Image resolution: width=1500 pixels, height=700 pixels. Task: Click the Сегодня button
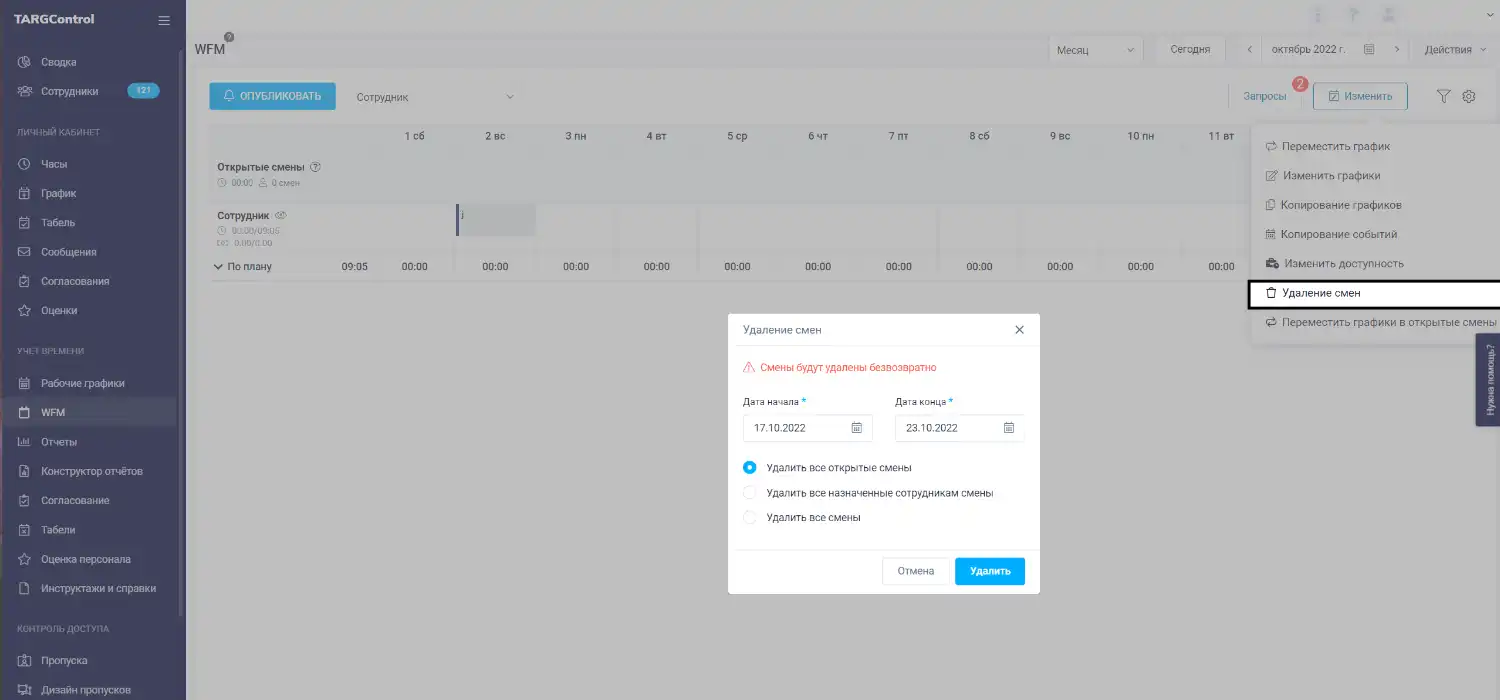click(1190, 49)
